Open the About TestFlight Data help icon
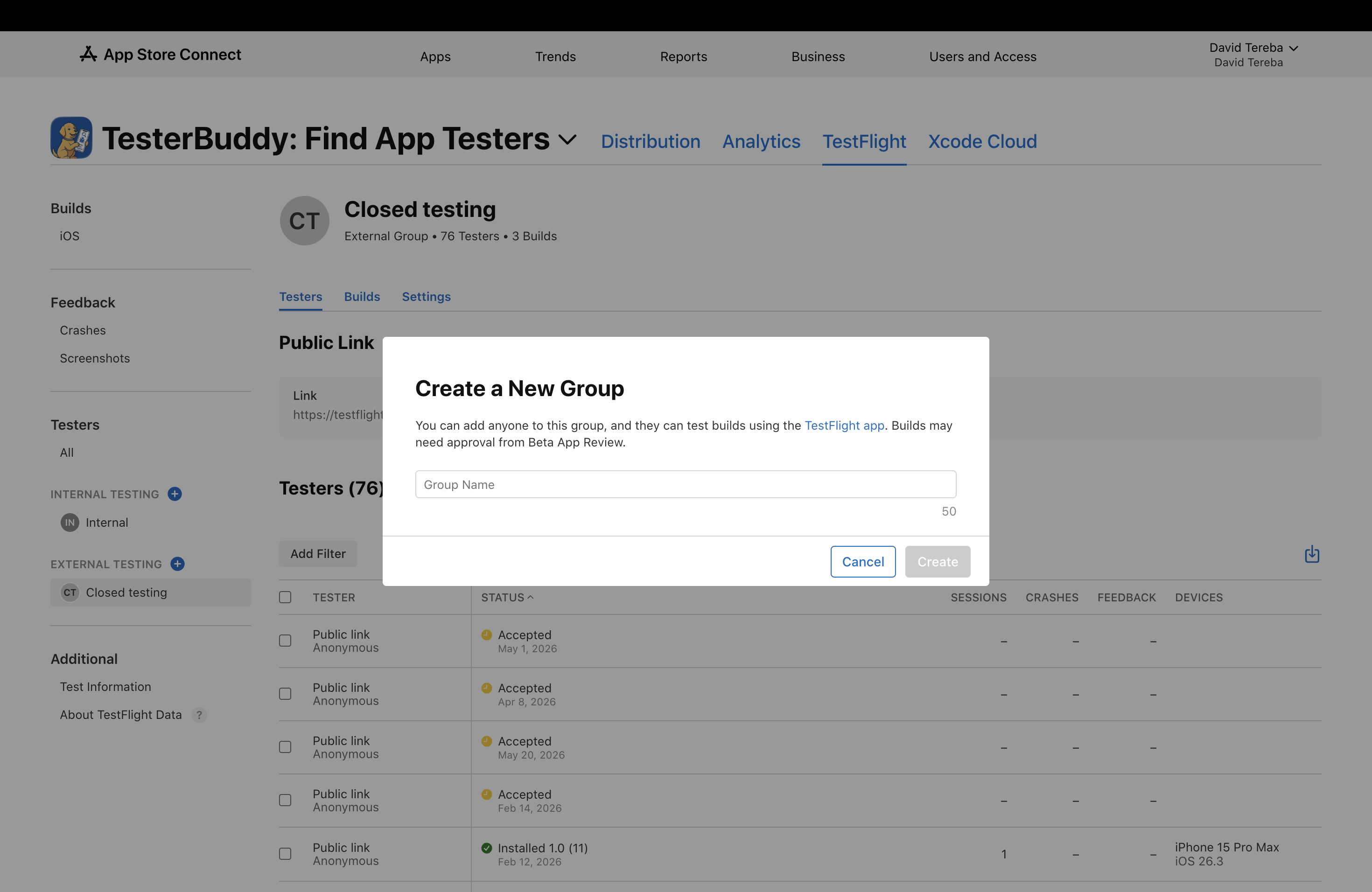Viewport: 1372px width, 892px height. (199, 715)
